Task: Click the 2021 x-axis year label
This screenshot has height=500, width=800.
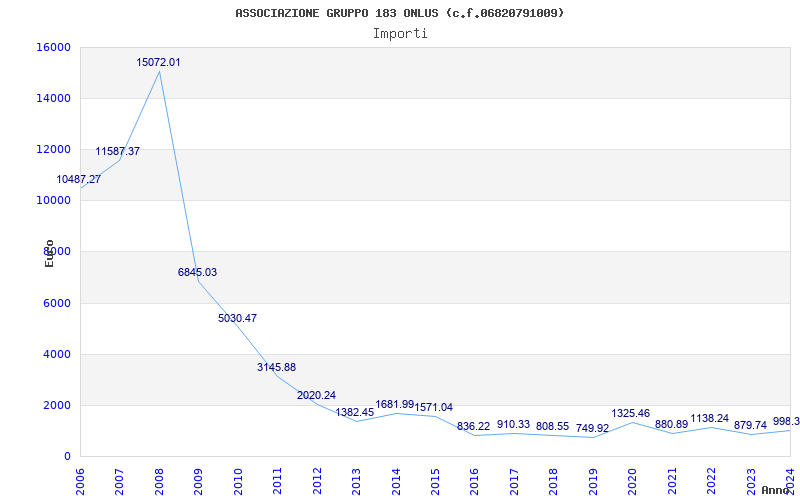Action: pyautogui.click(x=672, y=481)
